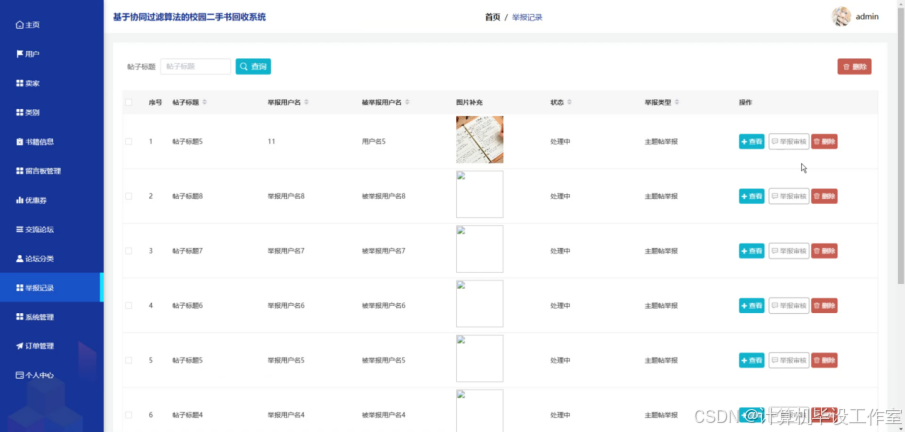This screenshot has height=432, width=906.
Task: Click the paper plane icon beside 订单管理
Action: (20, 346)
